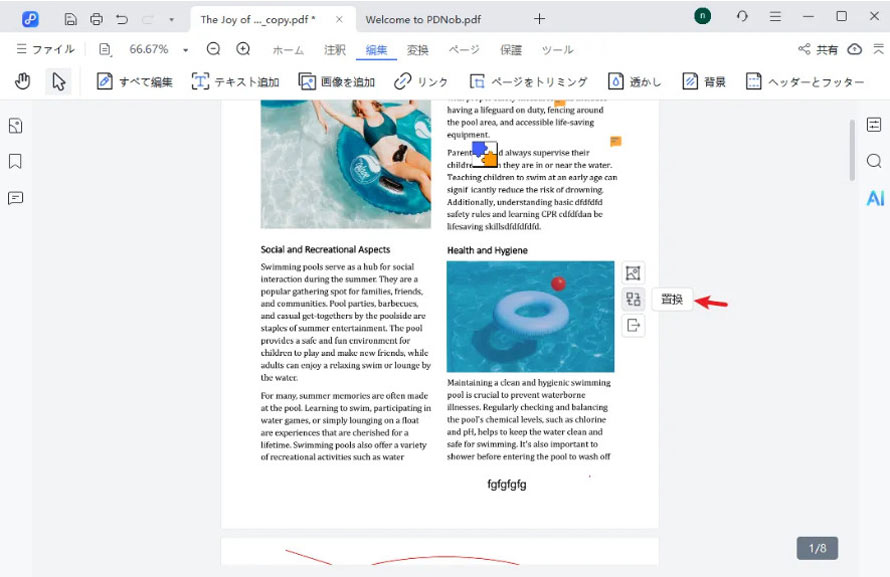
Task: Click the Health and Hygiene heading
Action: click(x=487, y=250)
